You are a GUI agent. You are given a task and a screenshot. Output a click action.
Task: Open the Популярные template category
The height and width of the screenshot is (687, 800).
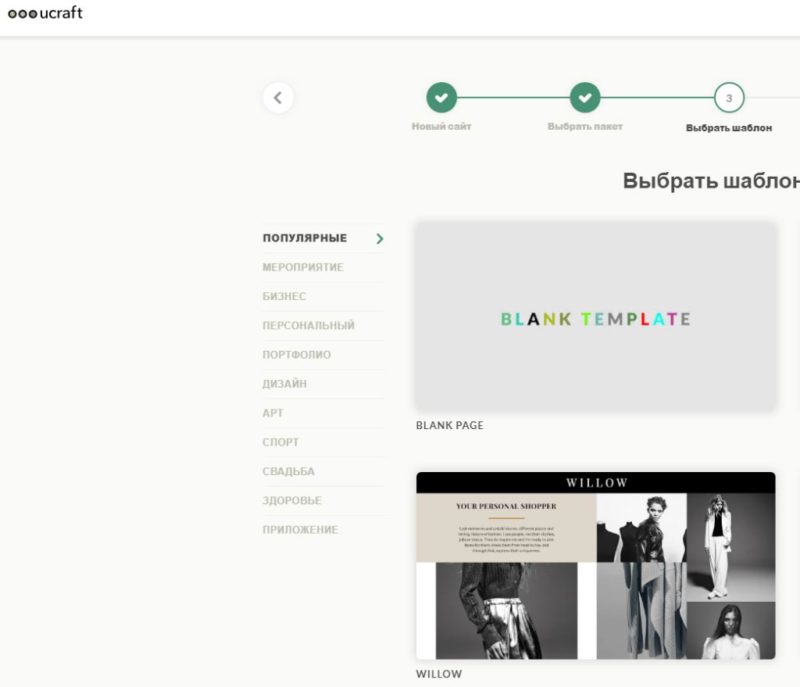click(305, 238)
